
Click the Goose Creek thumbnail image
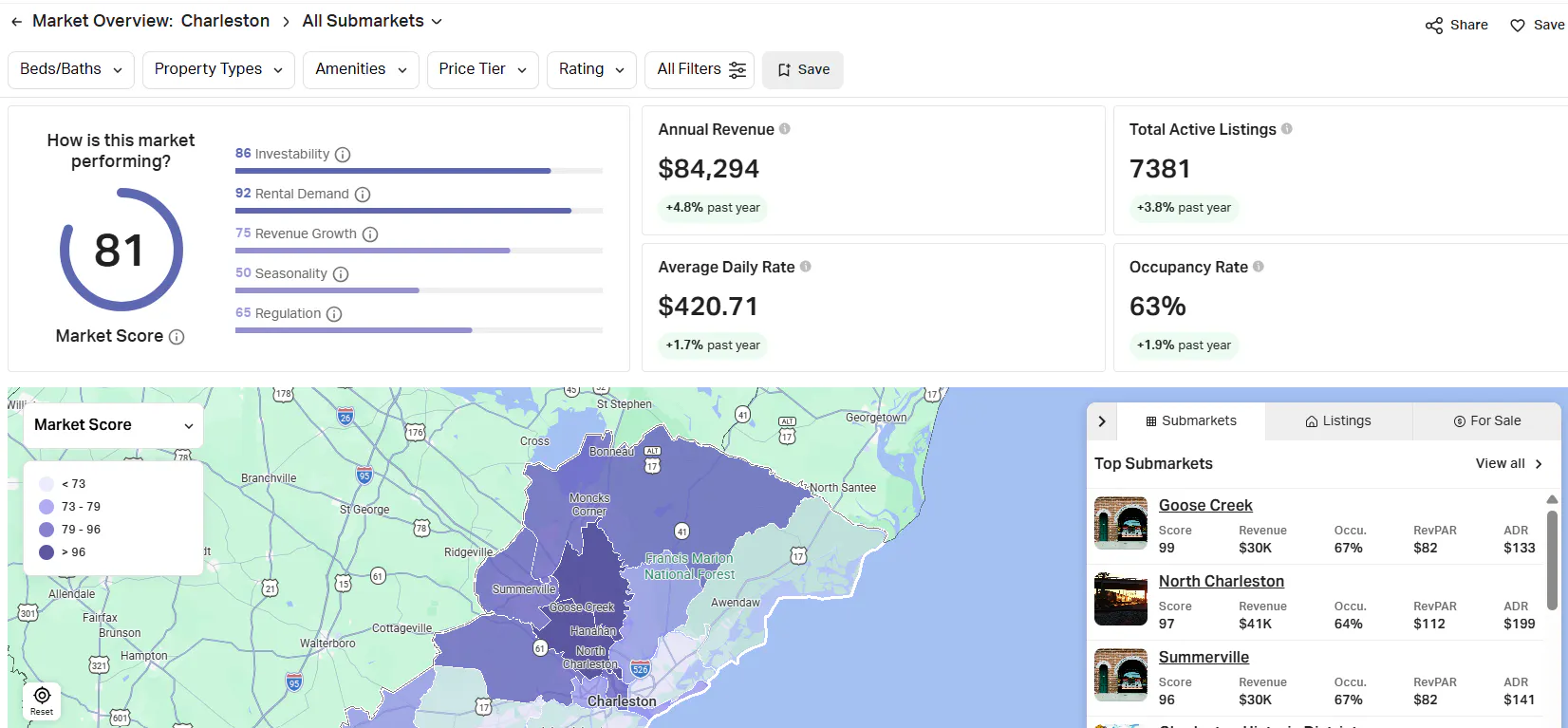click(1121, 523)
